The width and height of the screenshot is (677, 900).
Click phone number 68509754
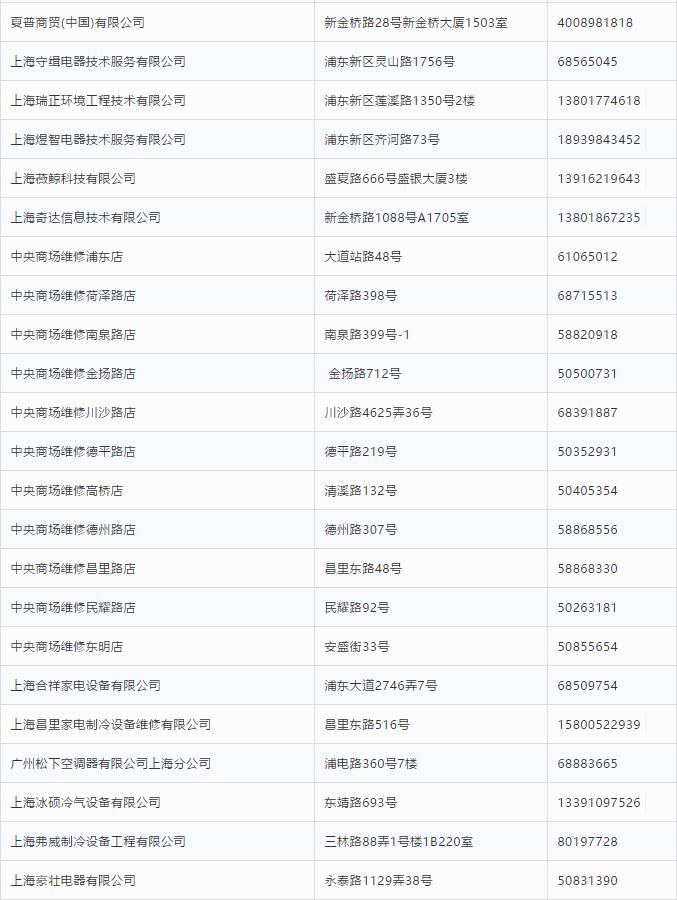click(587, 686)
